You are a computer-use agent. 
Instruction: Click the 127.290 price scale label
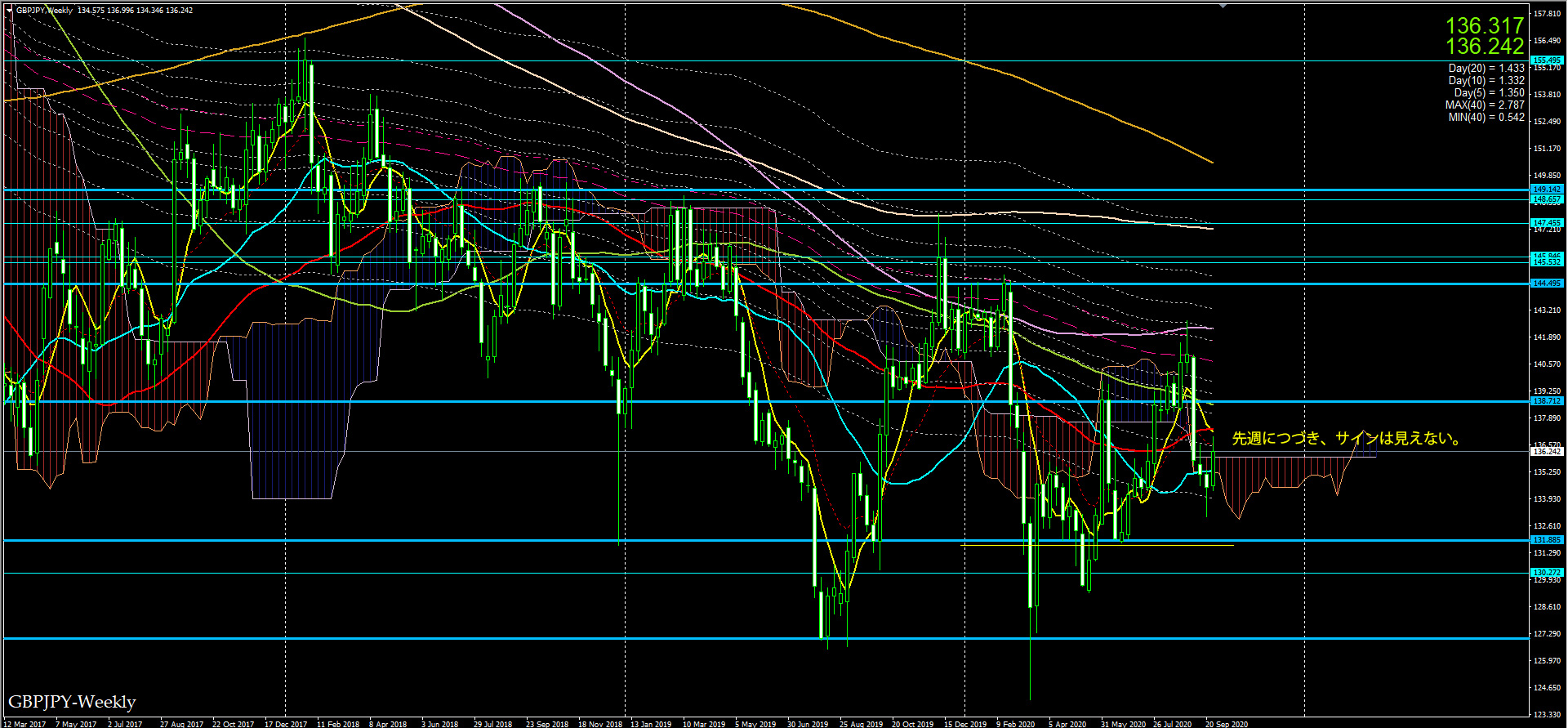point(1548,634)
